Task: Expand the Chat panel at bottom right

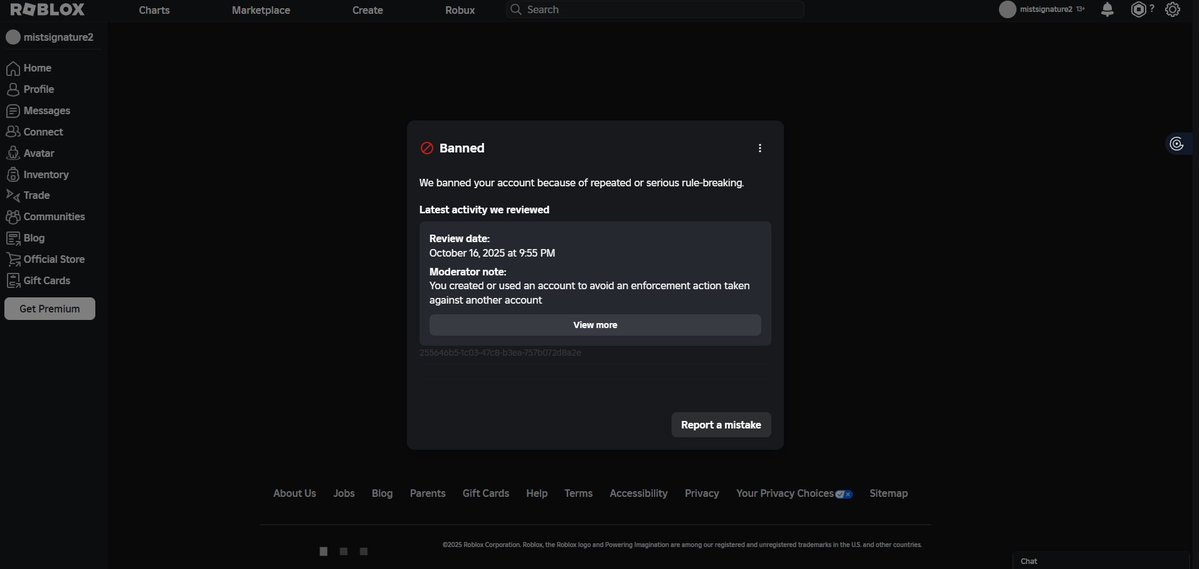Action: (1101, 561)
